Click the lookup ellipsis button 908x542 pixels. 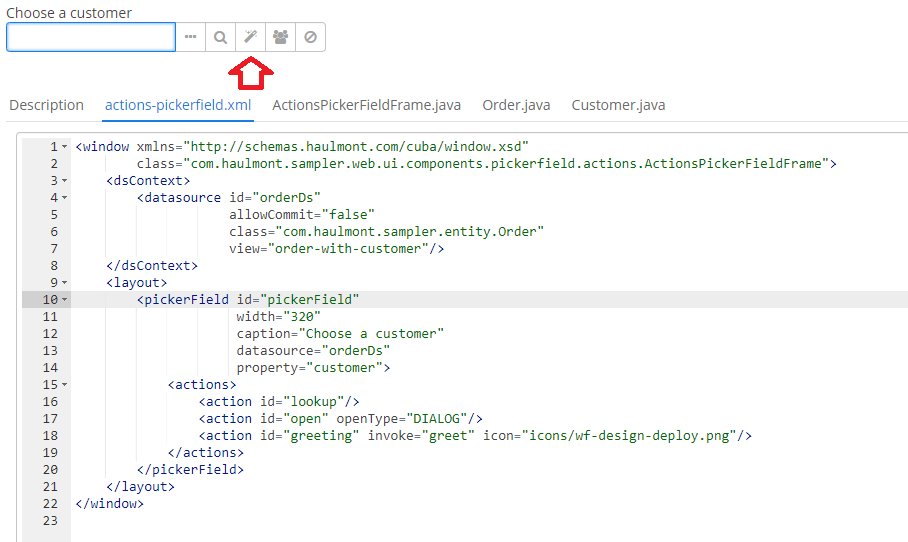click(x=191, y=37)
